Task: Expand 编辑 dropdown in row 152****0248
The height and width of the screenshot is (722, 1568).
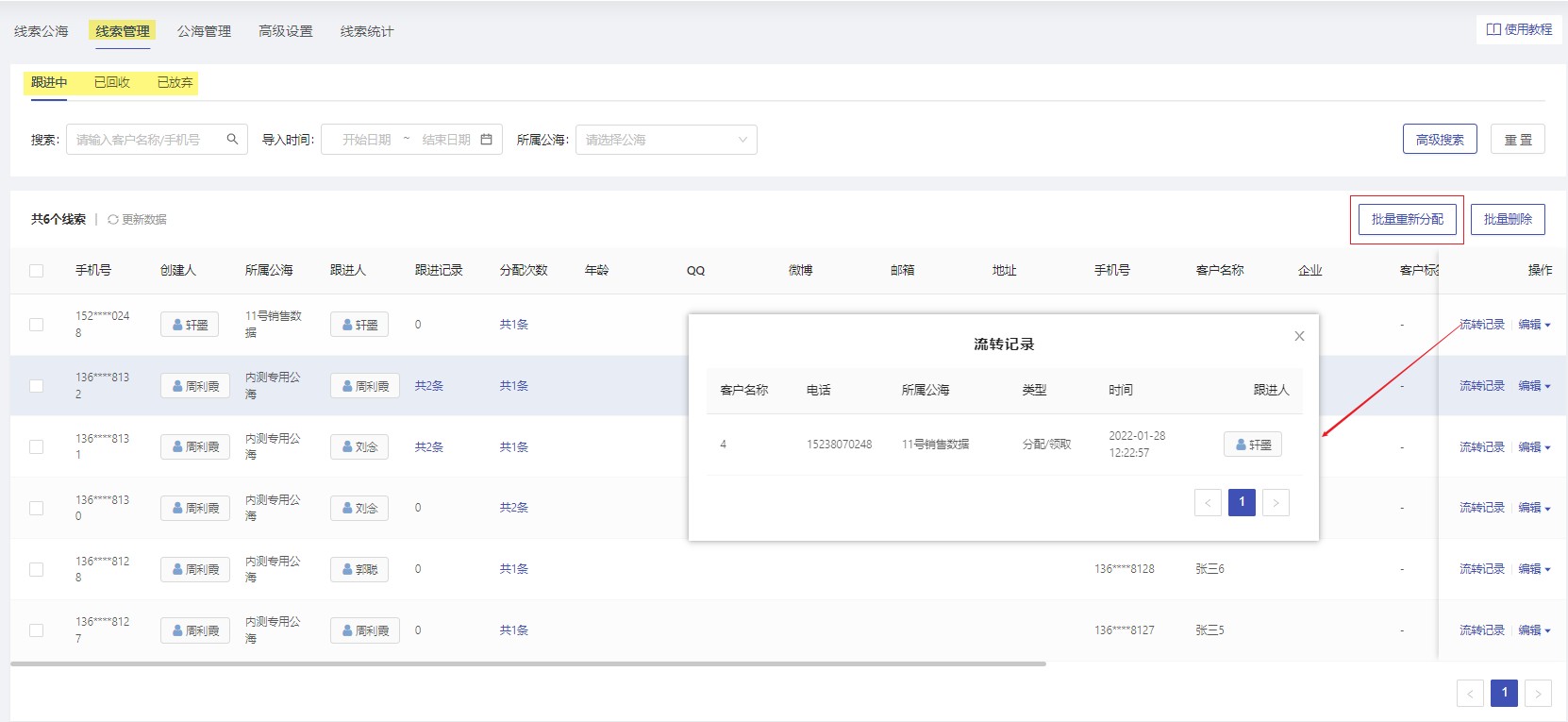Action: tap(1534, 325)
